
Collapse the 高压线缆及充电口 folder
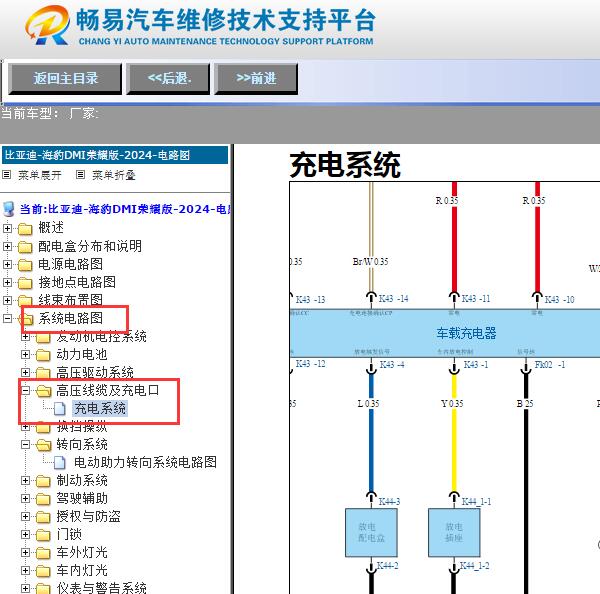point(25,391)
